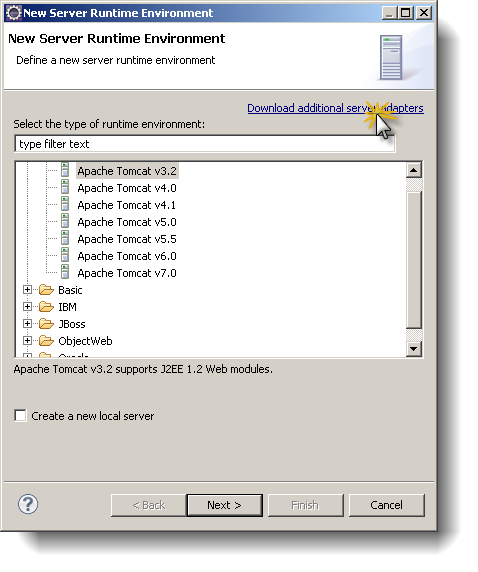Select Apache Tomcat v4.0 runtime
Image resolution: width=478 pixels, height=572 pixels.
[127, 188]
